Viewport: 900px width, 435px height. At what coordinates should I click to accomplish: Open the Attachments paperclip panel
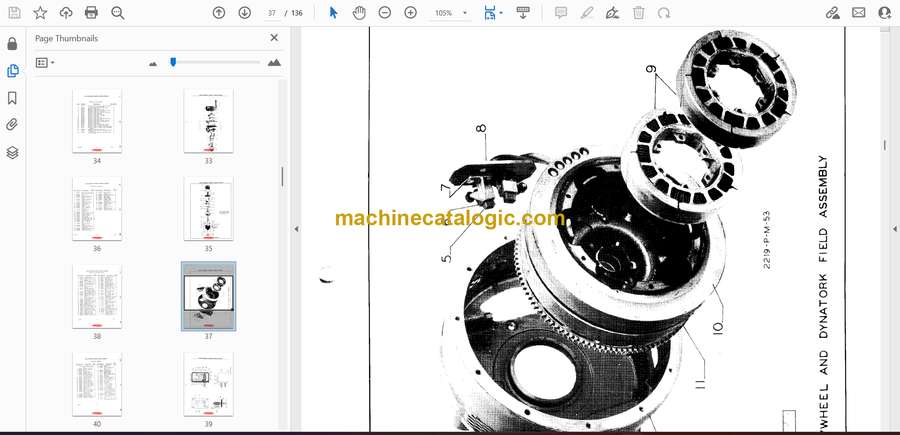[x=12, y=125]
